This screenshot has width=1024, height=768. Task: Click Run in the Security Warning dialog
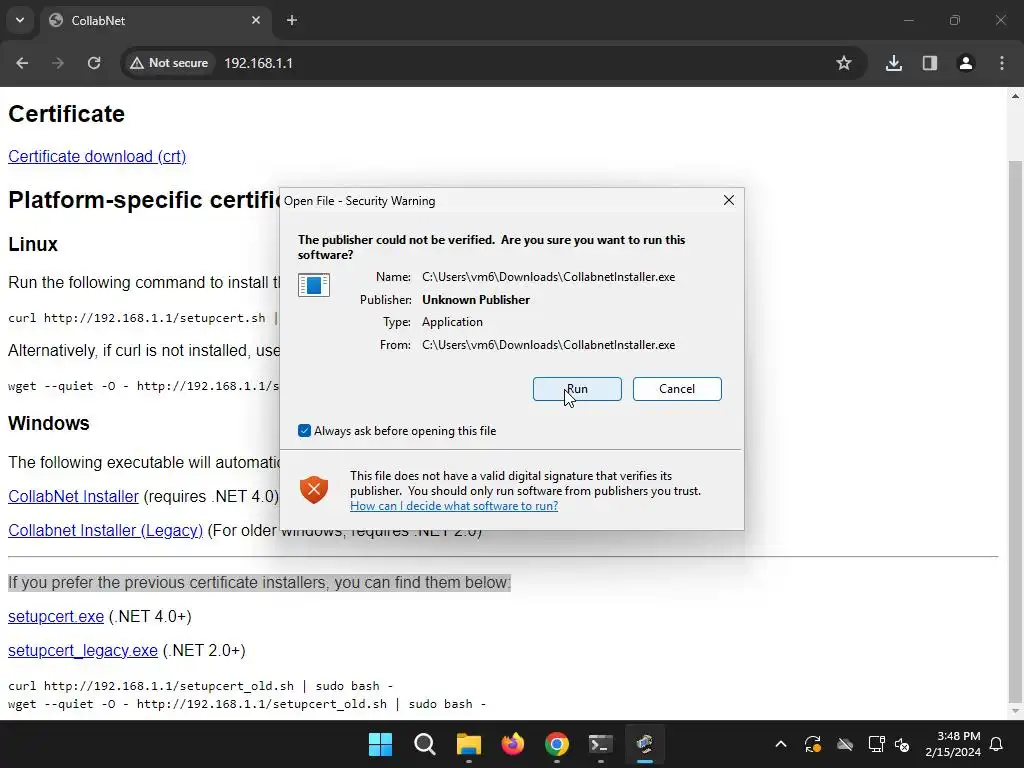(x=577, y=389)
